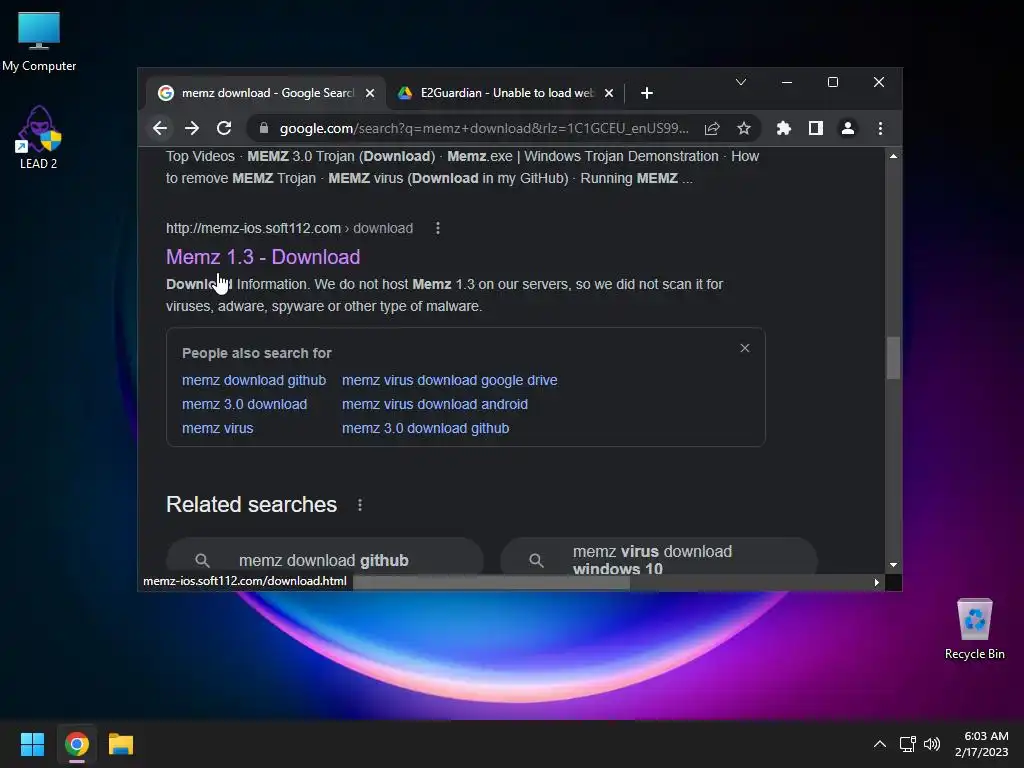Share this page via address bar icon
Image resolution: width=1024 pixels, height=768 pixels.
[x=712, y=129]
